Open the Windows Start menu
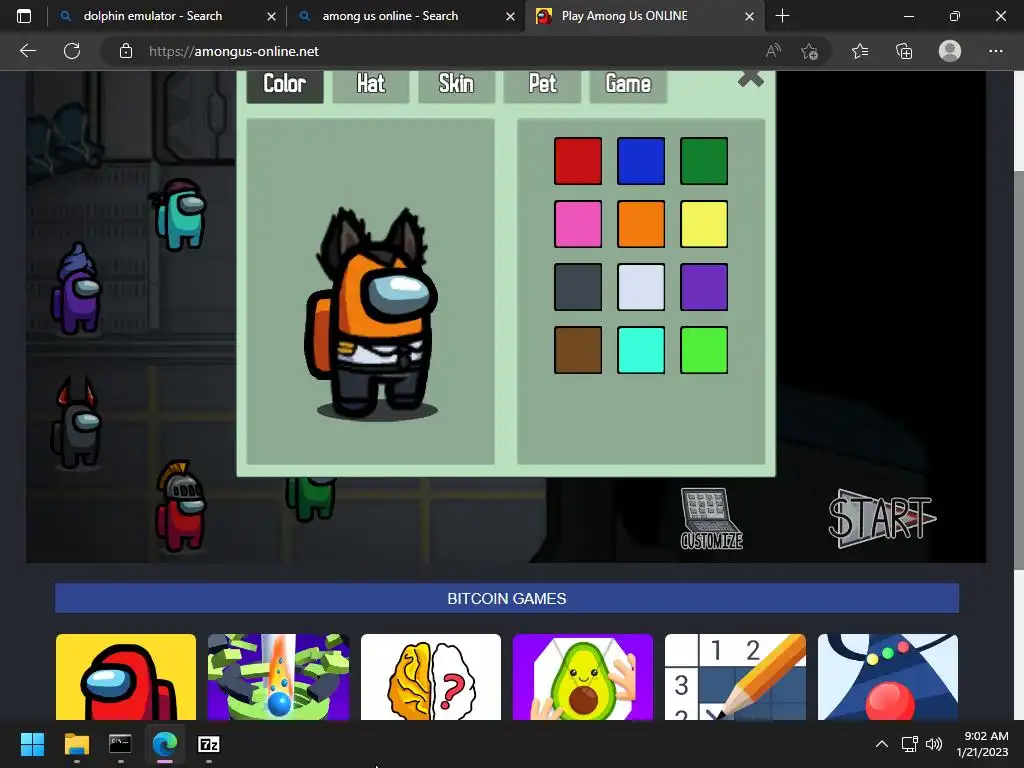 click(32, 744)
